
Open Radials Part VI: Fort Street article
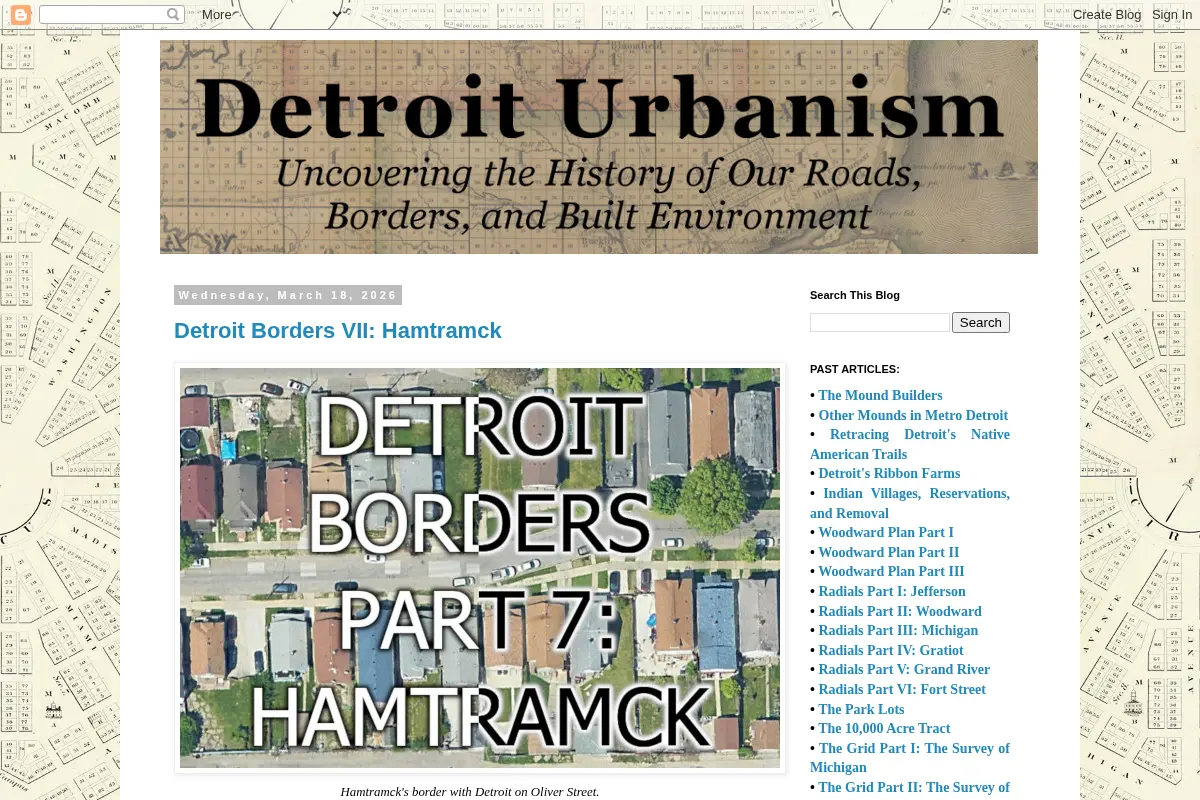tap(902, 690)
